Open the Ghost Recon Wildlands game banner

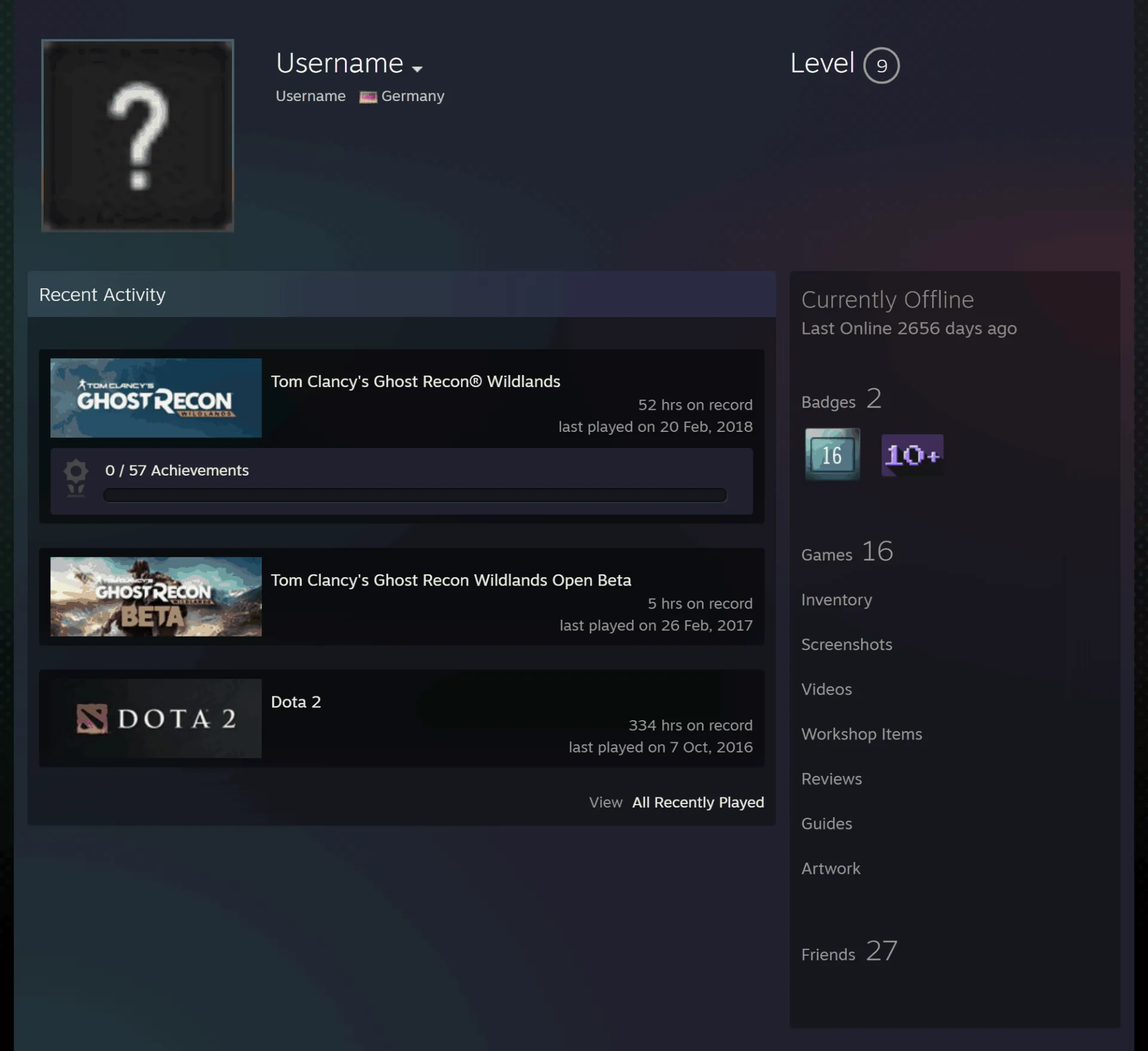click(x=156, y=398)
